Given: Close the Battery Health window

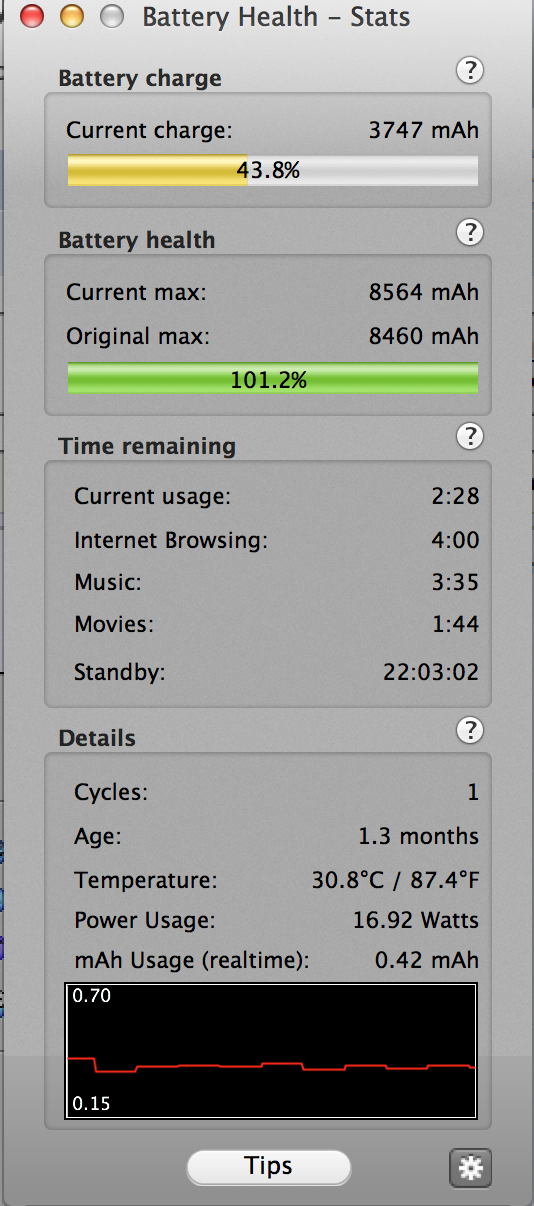Looking at the screenshot, I should coord(31,16).
